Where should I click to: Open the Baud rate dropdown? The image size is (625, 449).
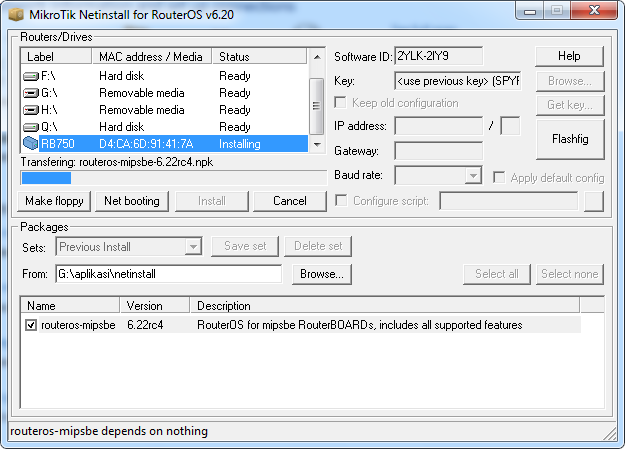[473, 175]
